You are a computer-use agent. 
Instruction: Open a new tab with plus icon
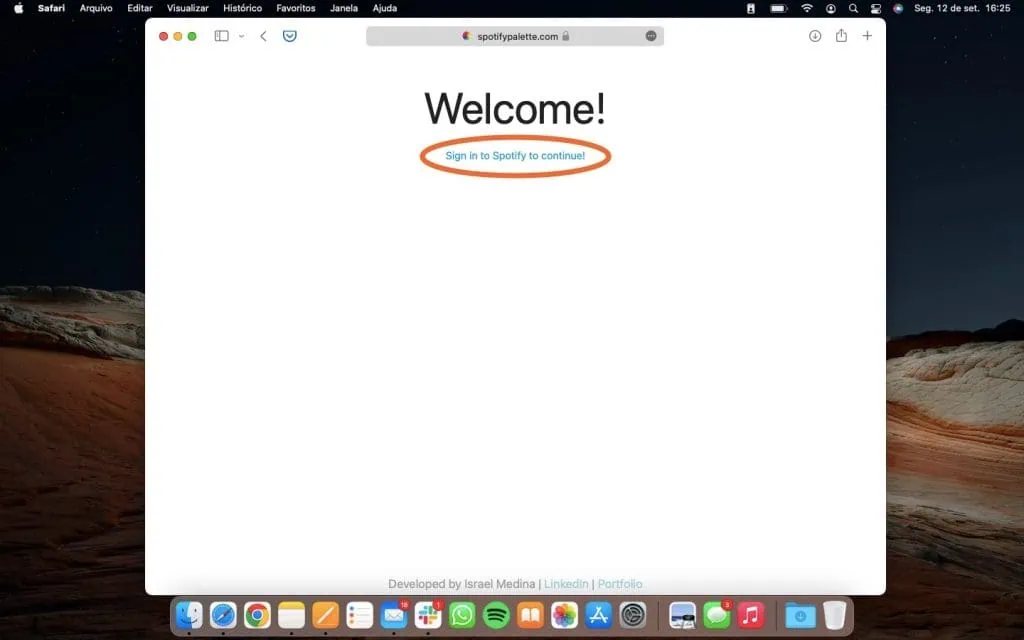(867, 36)
